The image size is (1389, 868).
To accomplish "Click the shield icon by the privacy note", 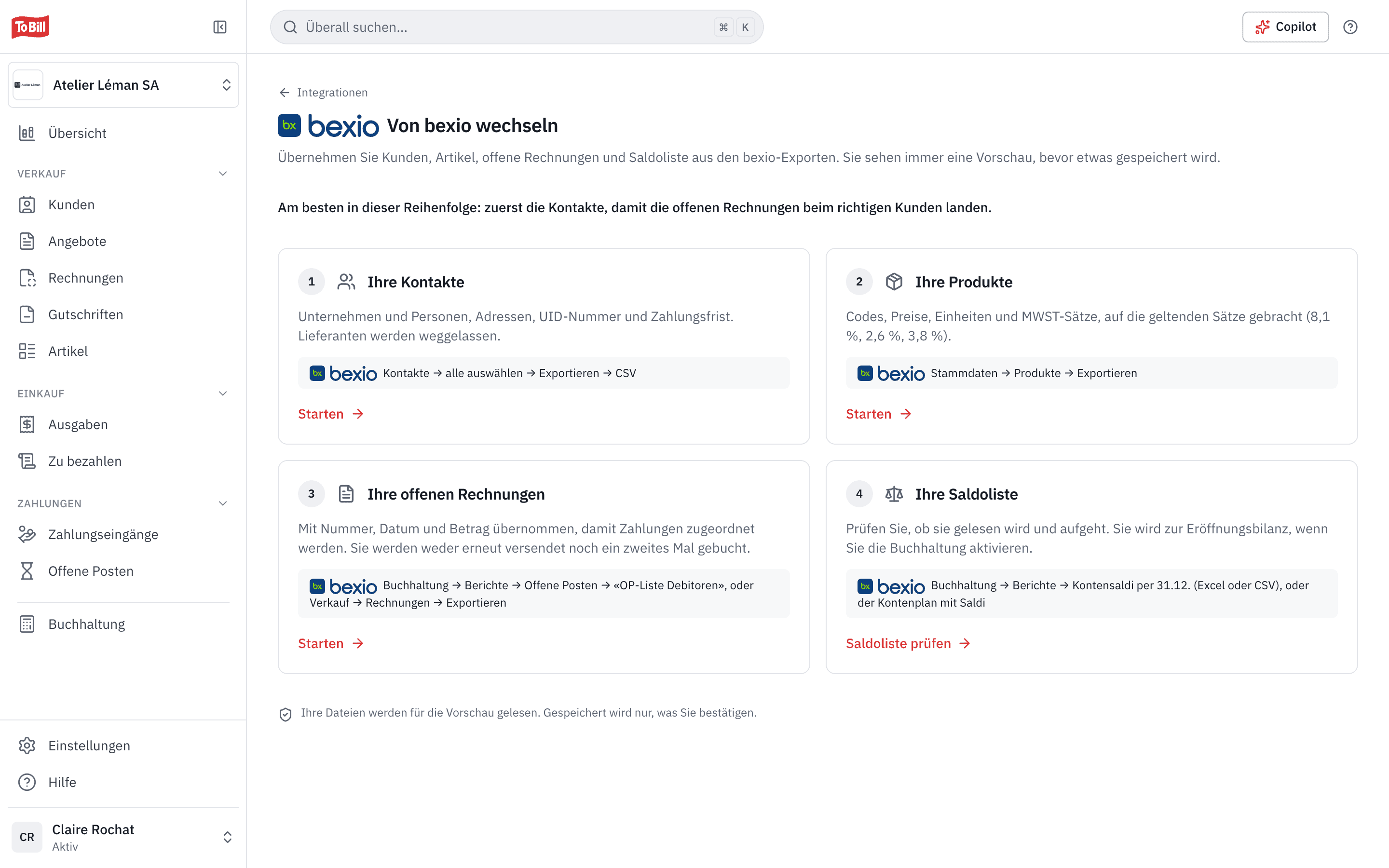I will pos(285,714).
